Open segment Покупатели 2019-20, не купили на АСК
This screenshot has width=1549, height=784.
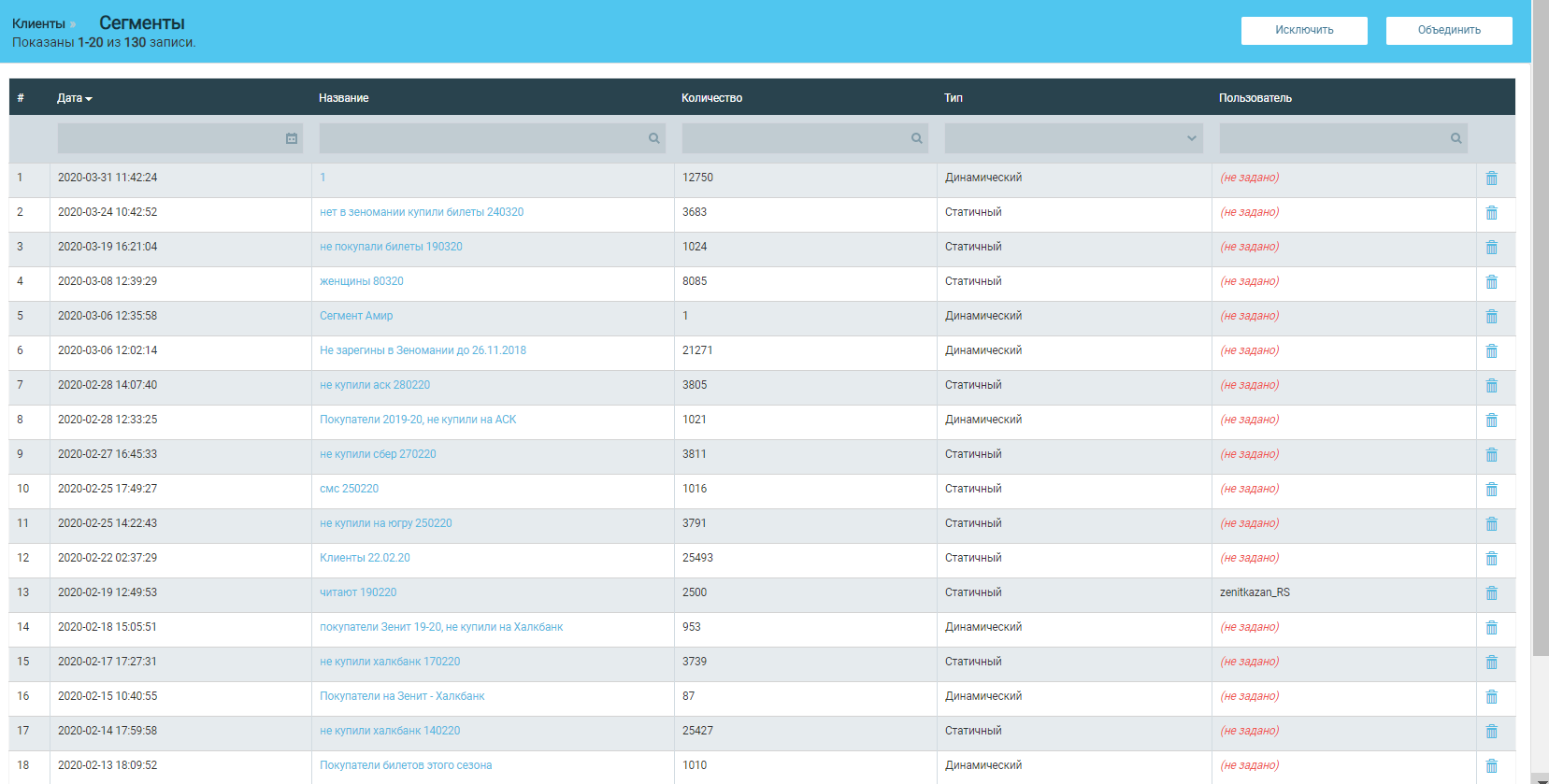(418, 420)
